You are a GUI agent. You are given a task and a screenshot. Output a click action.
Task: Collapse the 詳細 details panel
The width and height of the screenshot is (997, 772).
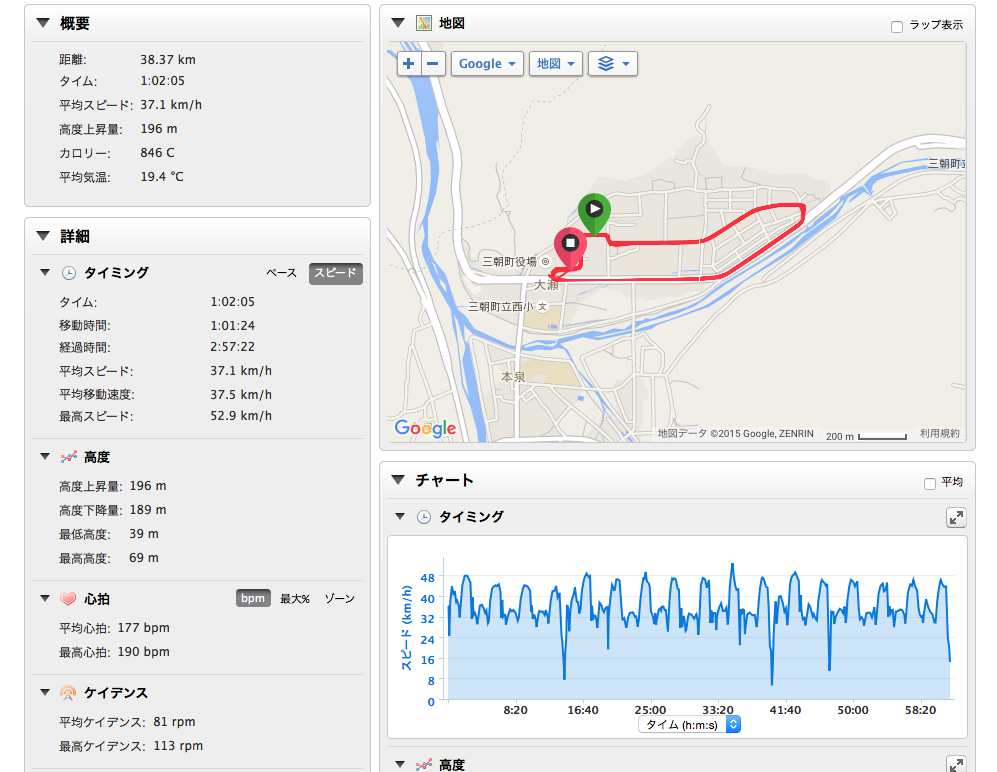(x=42, y=237)
